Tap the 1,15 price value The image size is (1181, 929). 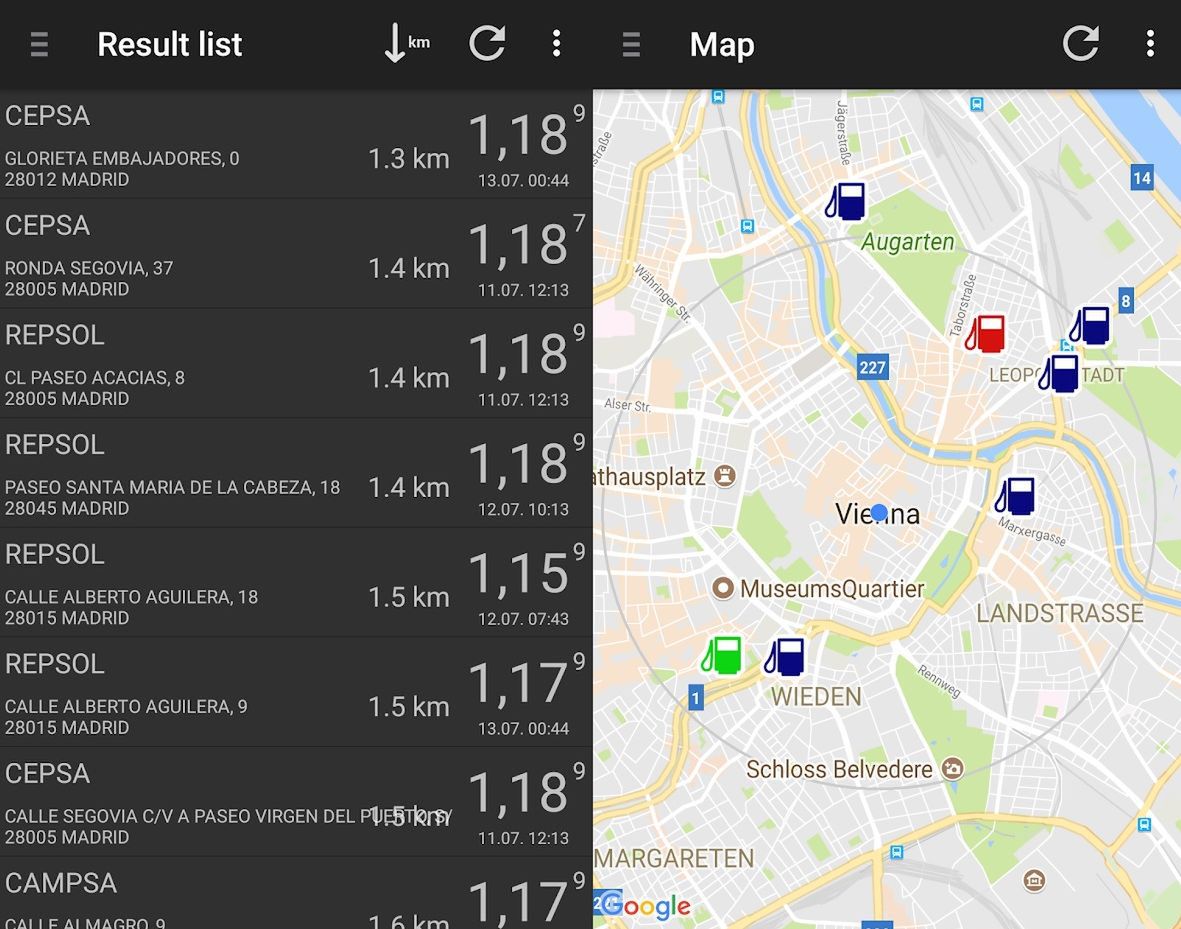tap(519, 573)
